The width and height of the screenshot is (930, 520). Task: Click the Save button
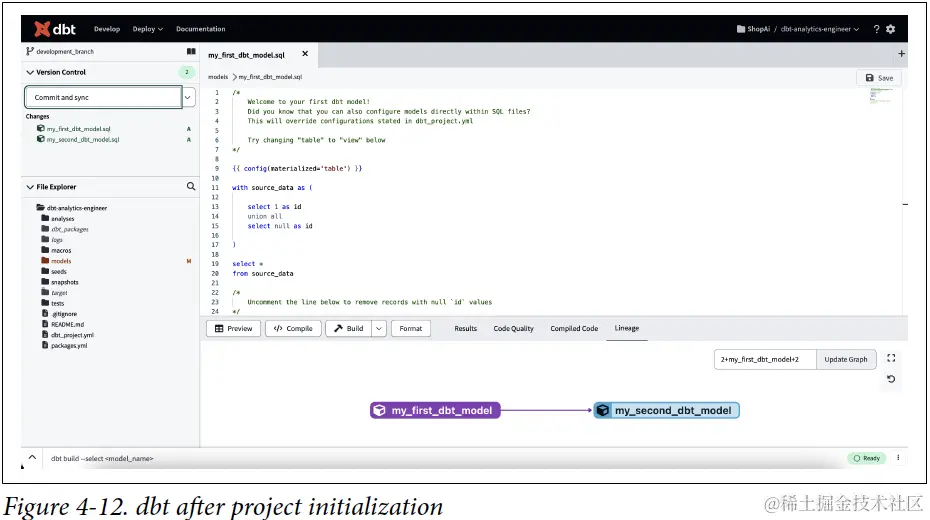coord(879,78)
